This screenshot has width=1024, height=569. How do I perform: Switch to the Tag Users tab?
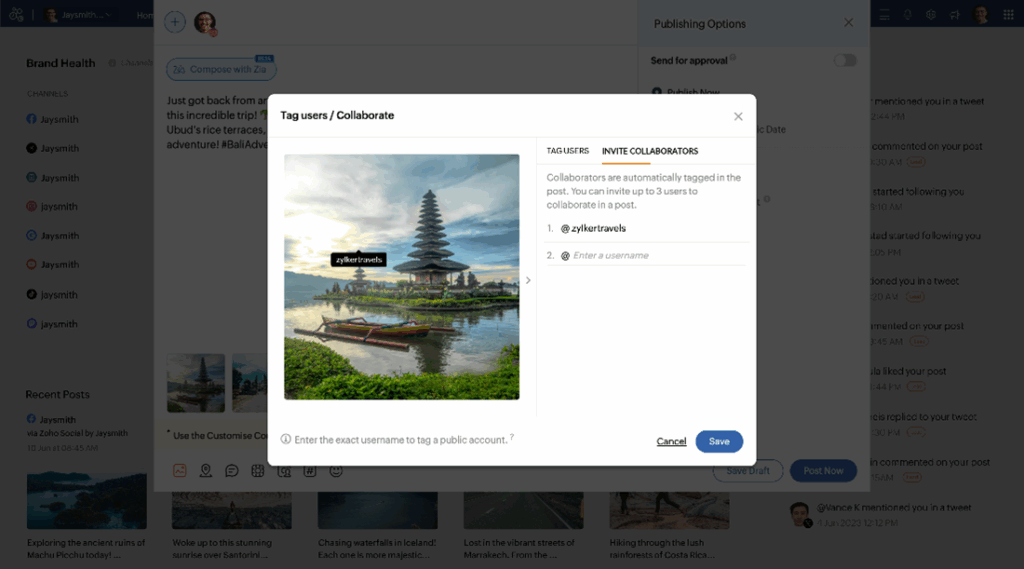[567, 151]
